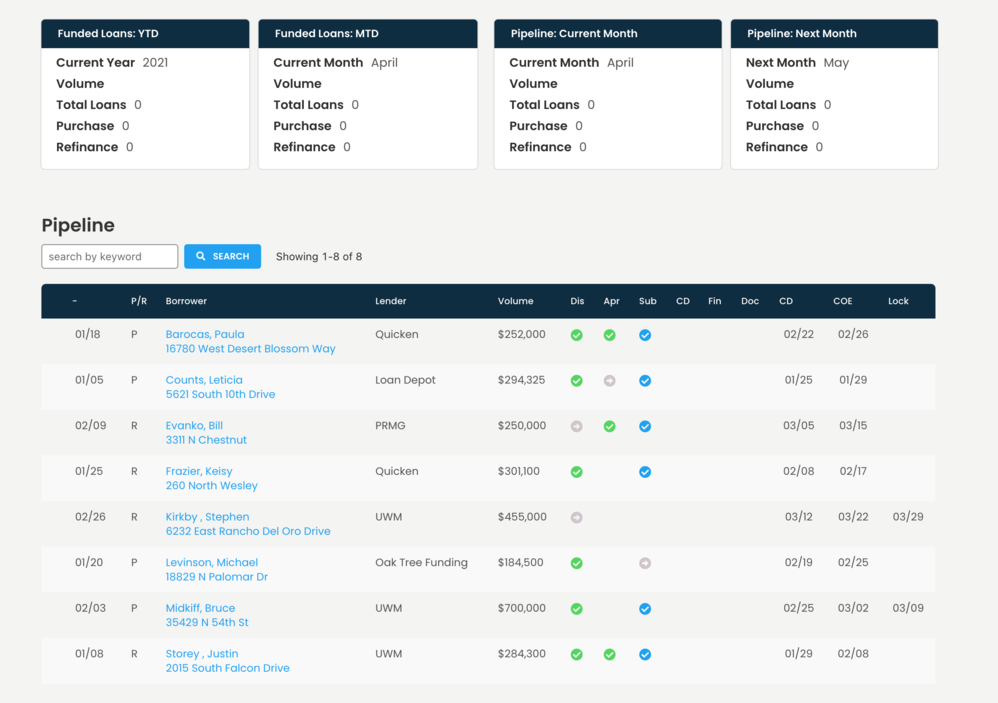Select the Pipeline: Next Month card header
Screen dimensions: 998x703
click(834, 33)
